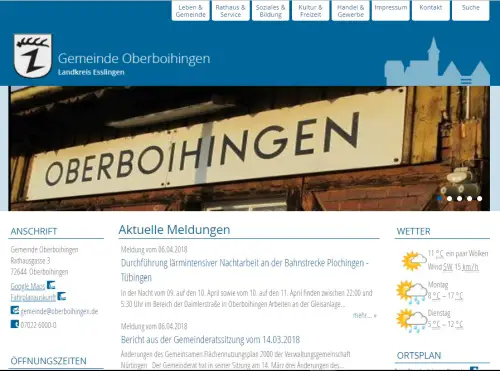Screen dimensions: 500x371
Task: Open the Nachtarbeit Bahnstrecke Plochingen article headline
Action: point(245,270)
